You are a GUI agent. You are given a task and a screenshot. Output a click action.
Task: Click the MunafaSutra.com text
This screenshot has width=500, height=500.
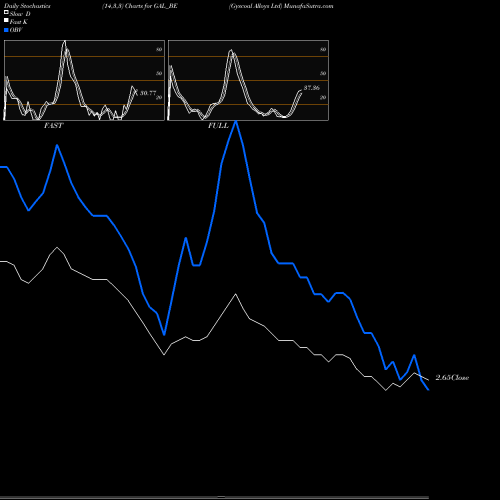pos(309,6)
